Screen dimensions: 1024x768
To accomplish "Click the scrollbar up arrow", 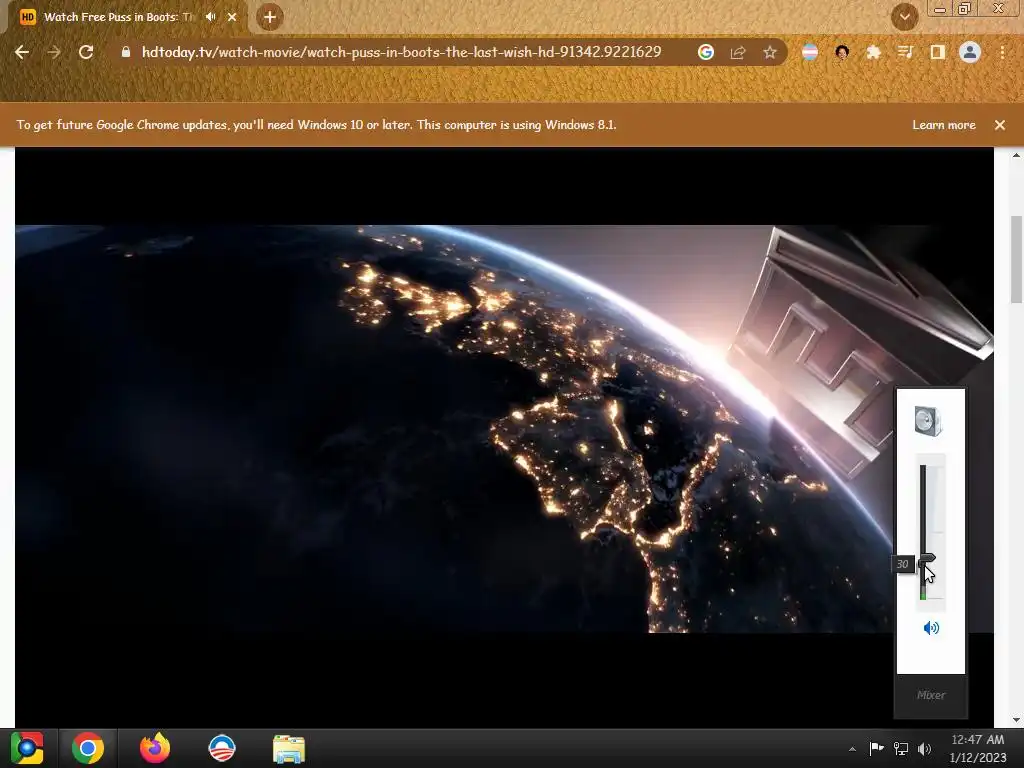I will click(x=1016, y=155).
